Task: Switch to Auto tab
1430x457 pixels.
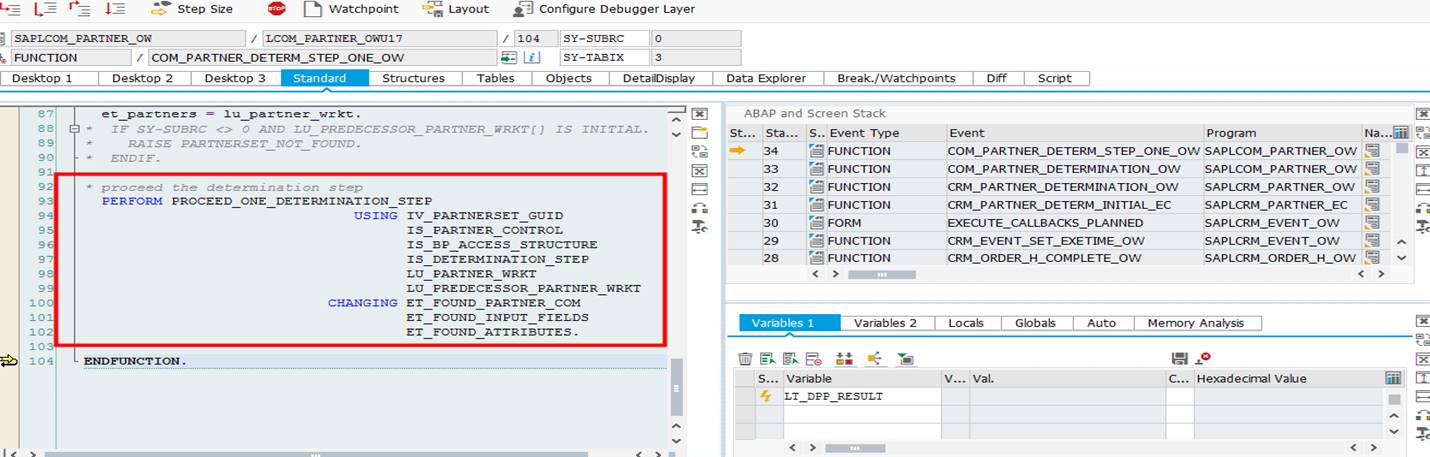Action: click(x=1101, y=323)
